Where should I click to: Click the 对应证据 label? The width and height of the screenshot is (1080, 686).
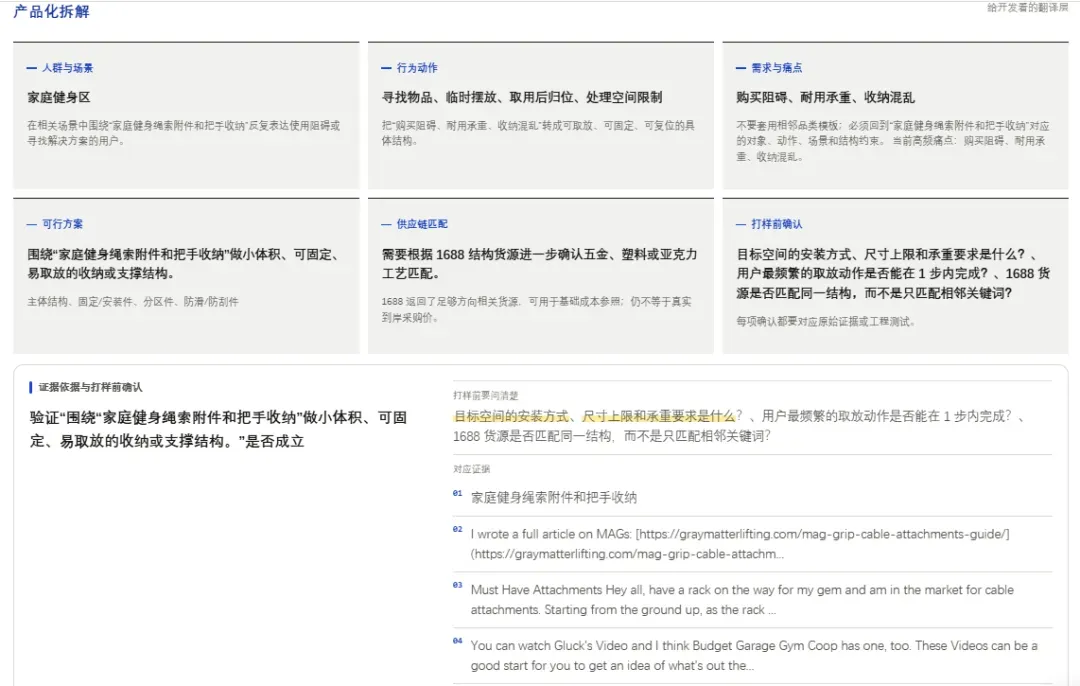click(472, 469)
